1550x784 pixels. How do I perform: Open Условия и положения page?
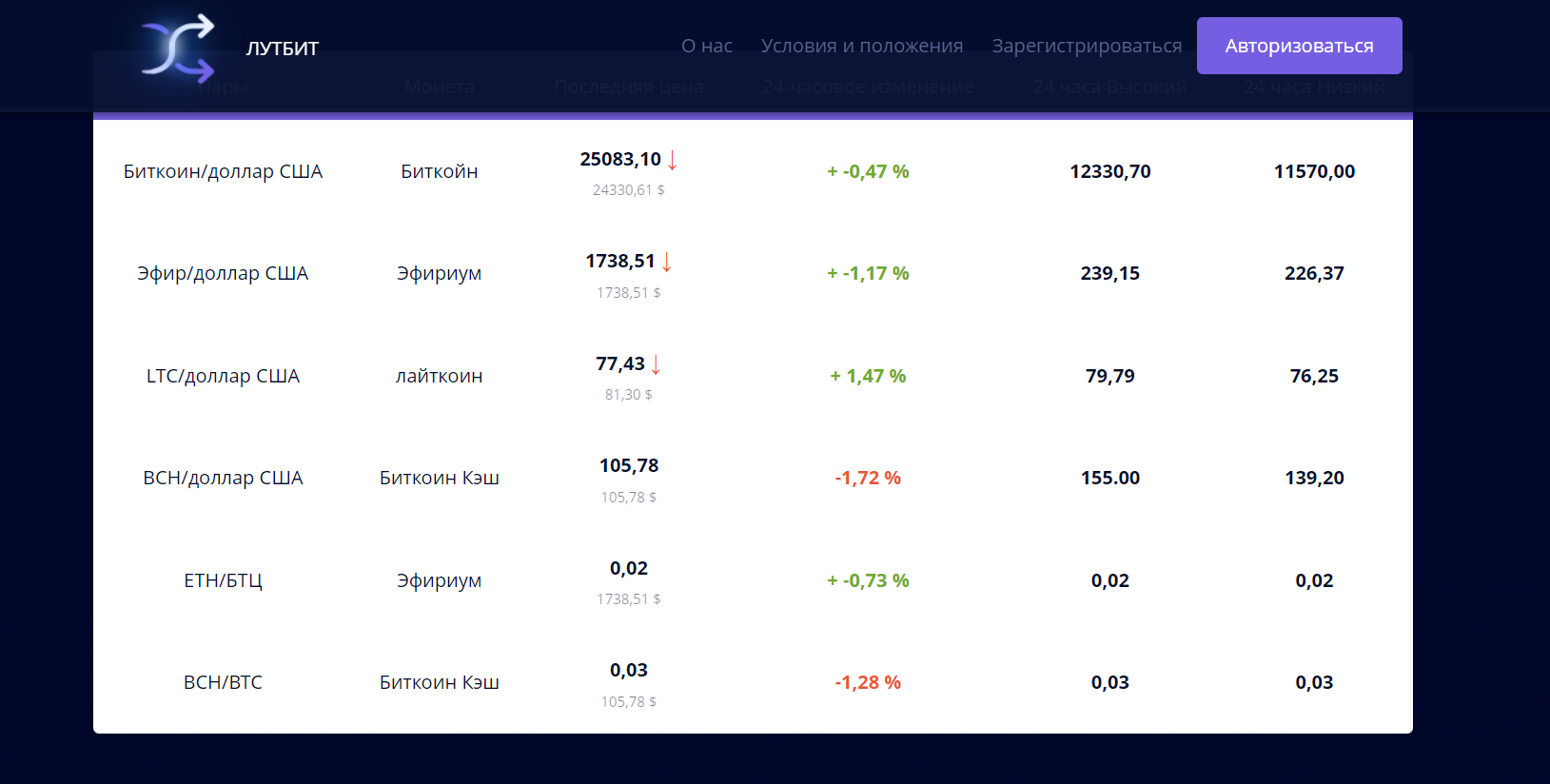pyautogui.click(x=861, y=46)
